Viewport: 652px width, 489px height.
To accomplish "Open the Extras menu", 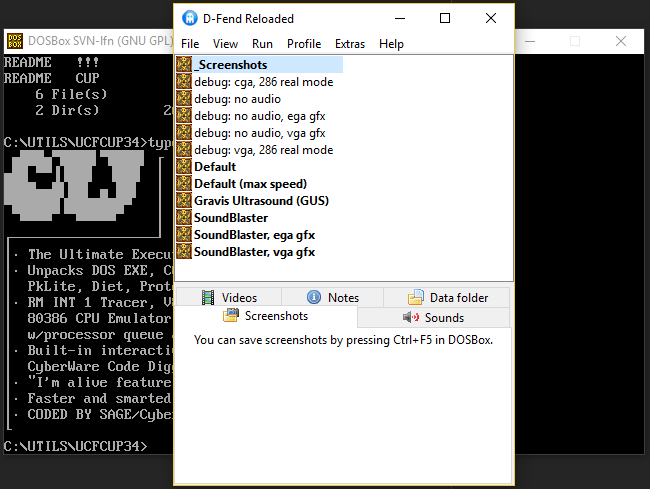I will click(x=350, y=44).
